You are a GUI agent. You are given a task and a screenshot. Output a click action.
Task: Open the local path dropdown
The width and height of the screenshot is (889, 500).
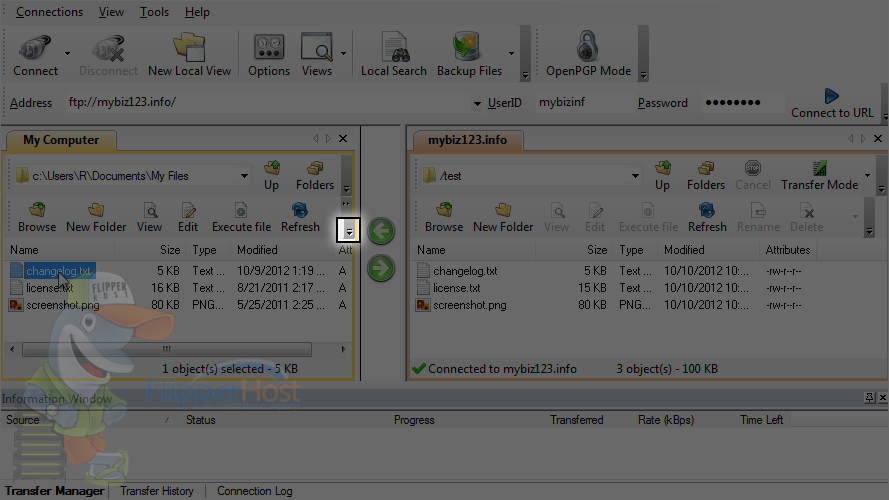click(x=244, y=176)
